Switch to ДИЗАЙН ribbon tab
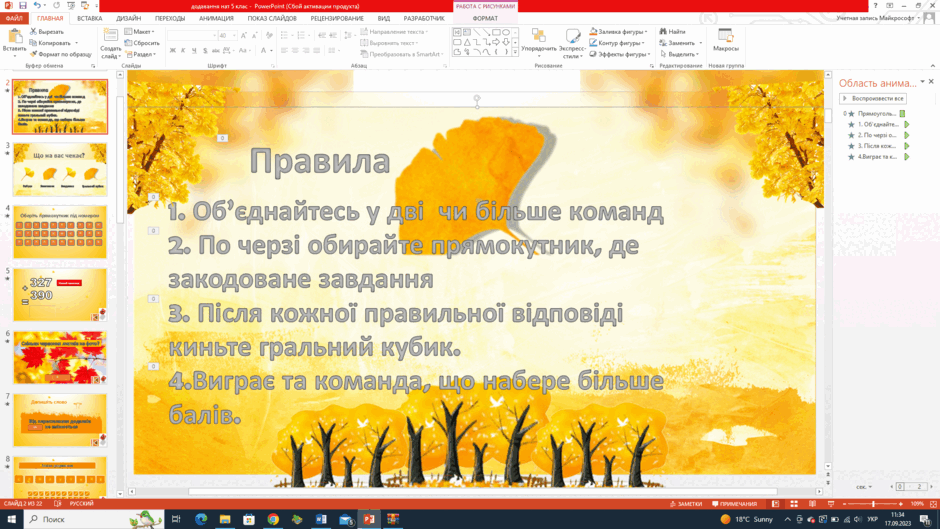 tap(128, 19)
